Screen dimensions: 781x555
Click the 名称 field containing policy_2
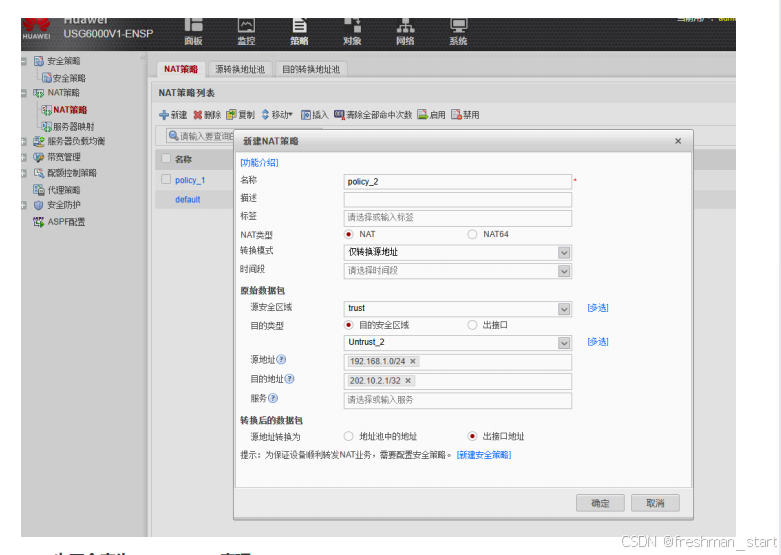click(x=457, y=181)
